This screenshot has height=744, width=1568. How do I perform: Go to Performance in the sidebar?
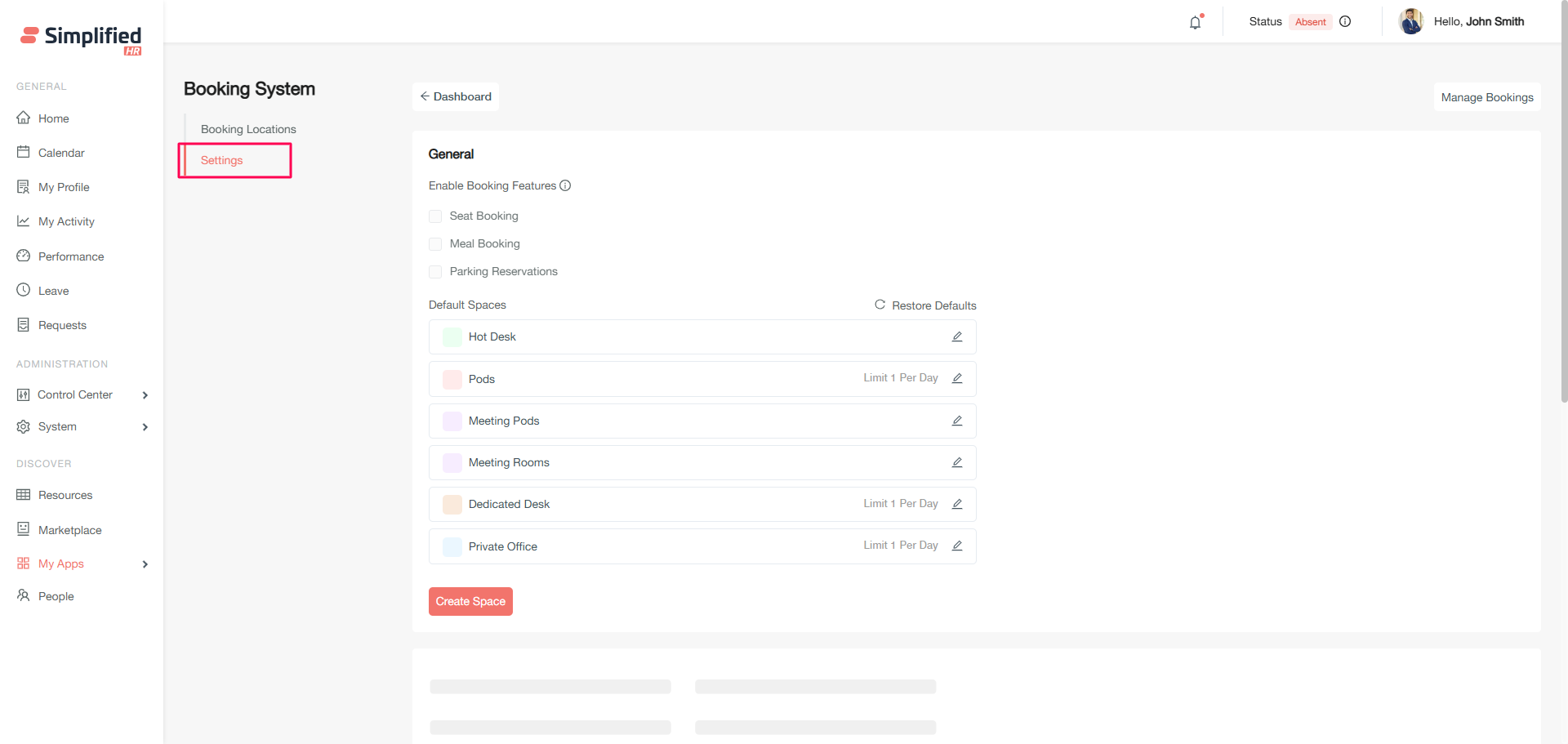[x=71, y=256]
